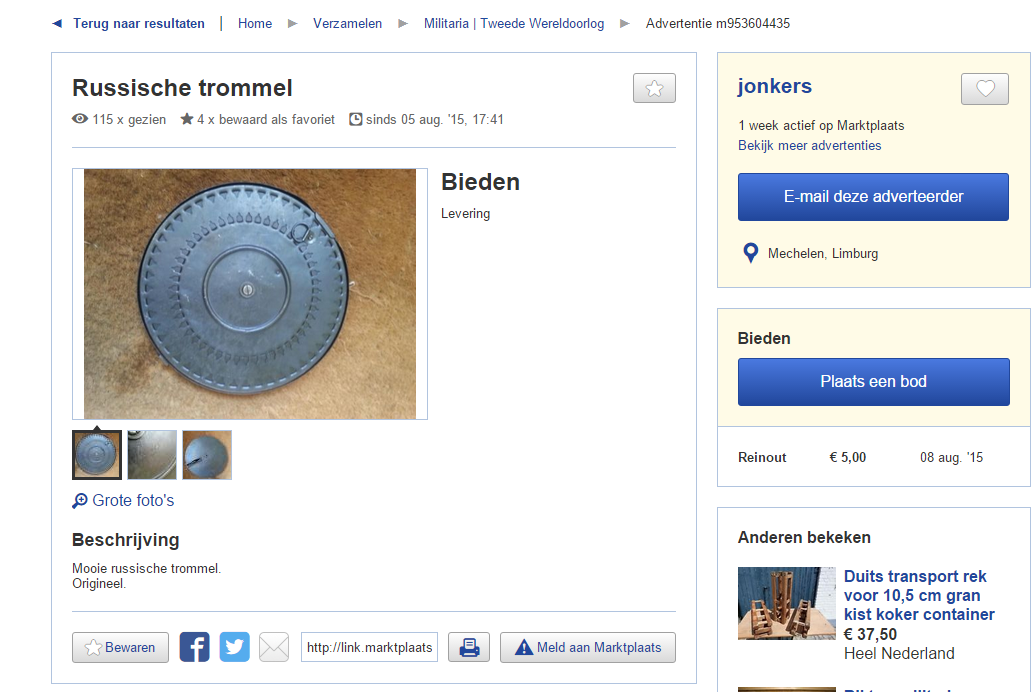This screenshot has width=1035, height=692.
Task: Toggle the star favorite beside the title
Action: (x=654, y=88)
